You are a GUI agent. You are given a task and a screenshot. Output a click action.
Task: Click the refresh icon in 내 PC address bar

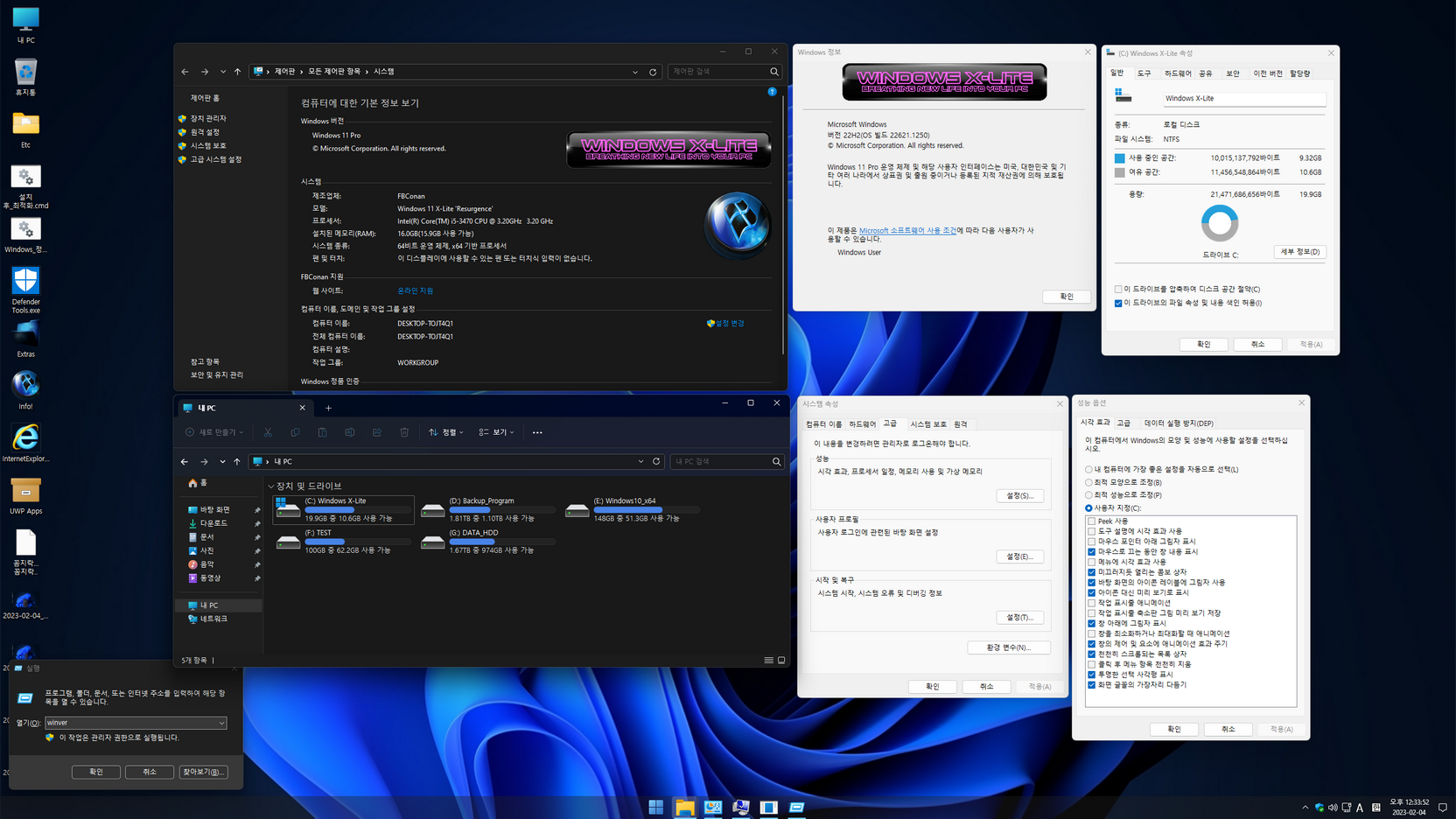pos(656,461)
